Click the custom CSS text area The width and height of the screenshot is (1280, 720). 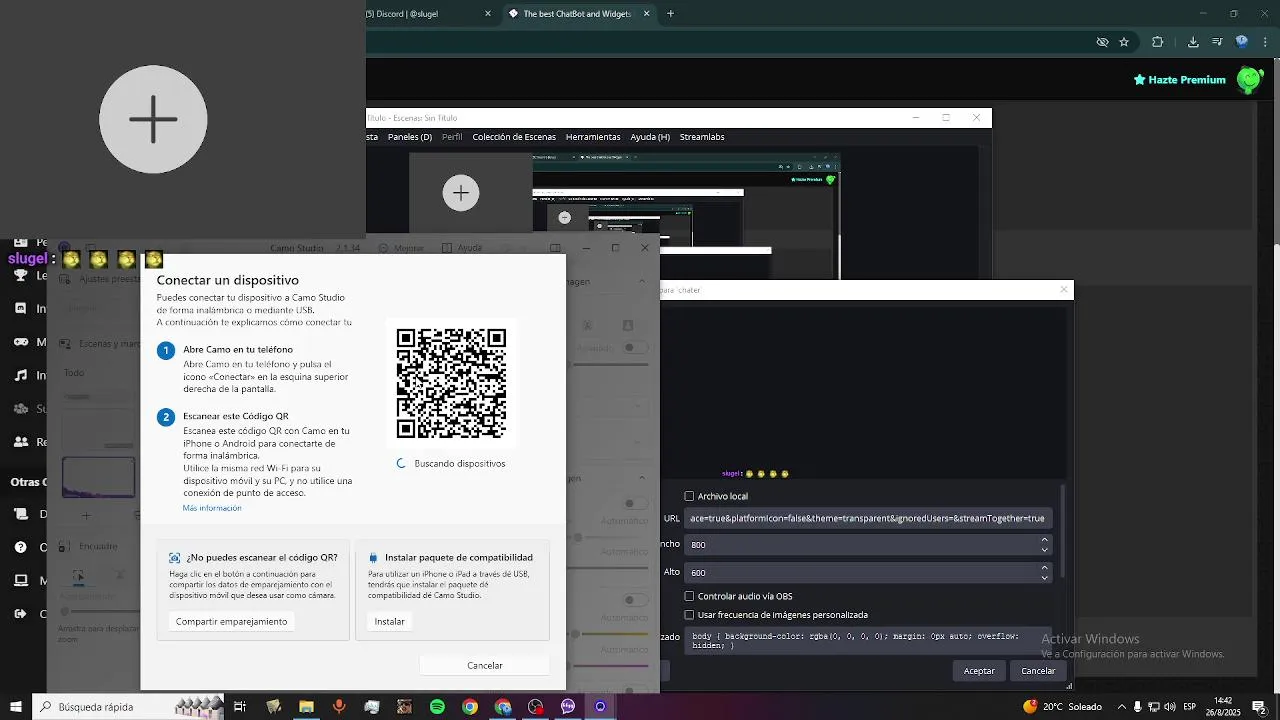pyautogui.click(x=868, y=641)
